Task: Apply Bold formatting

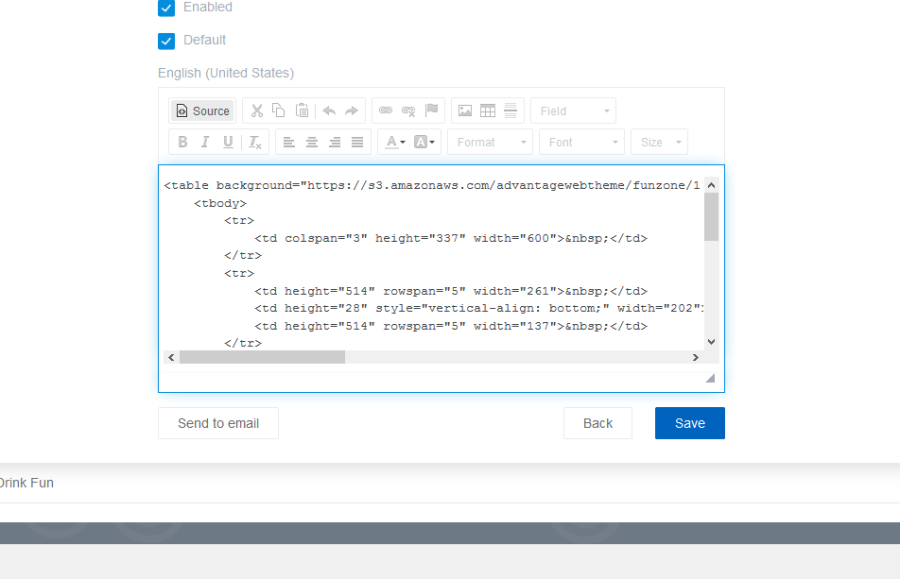Action: (182, 142)
